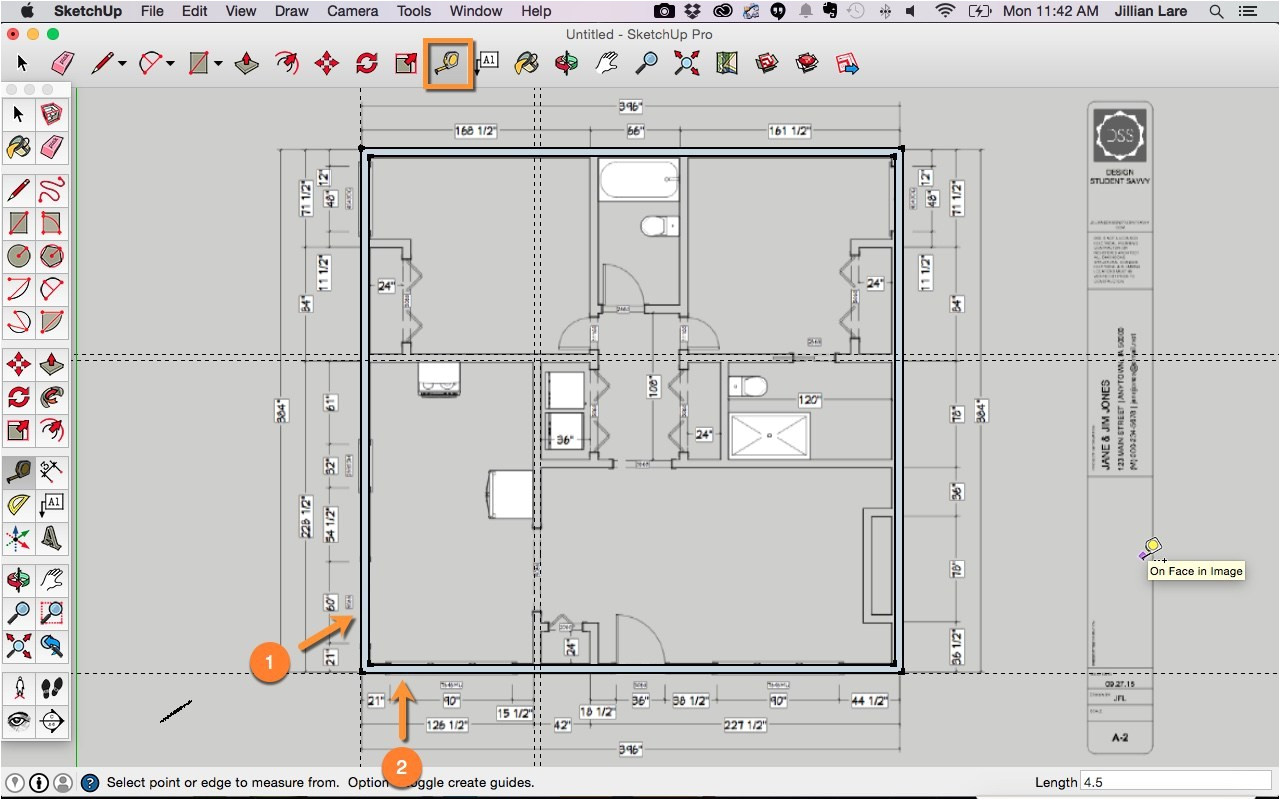Open the Camera menu

(x=352, y=11)
